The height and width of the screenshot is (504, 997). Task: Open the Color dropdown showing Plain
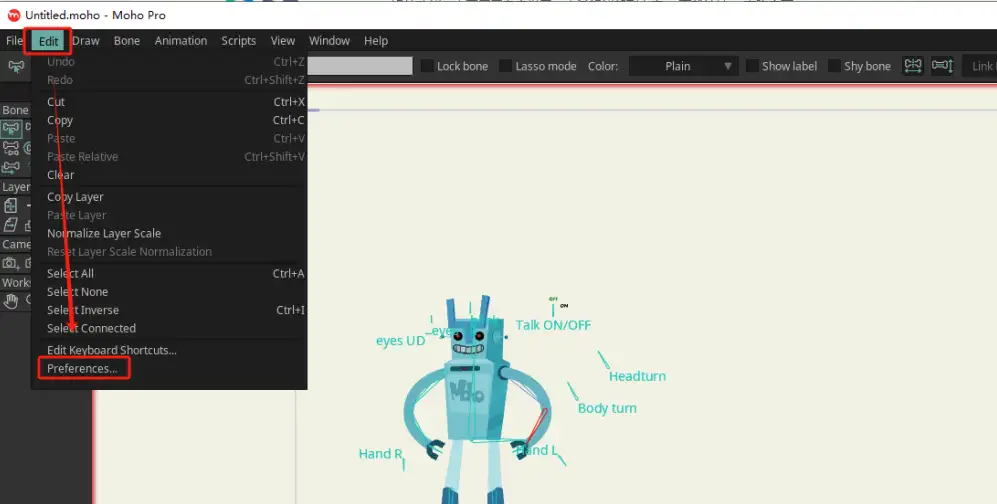click(684, 66)
